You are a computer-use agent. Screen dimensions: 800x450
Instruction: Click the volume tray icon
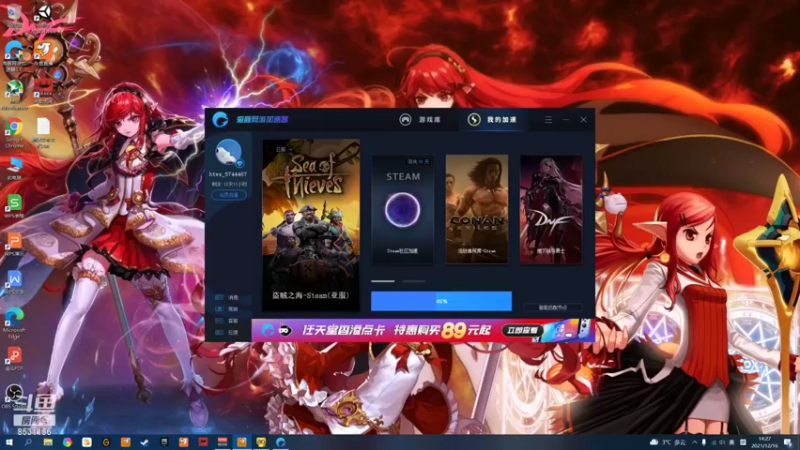723,442
